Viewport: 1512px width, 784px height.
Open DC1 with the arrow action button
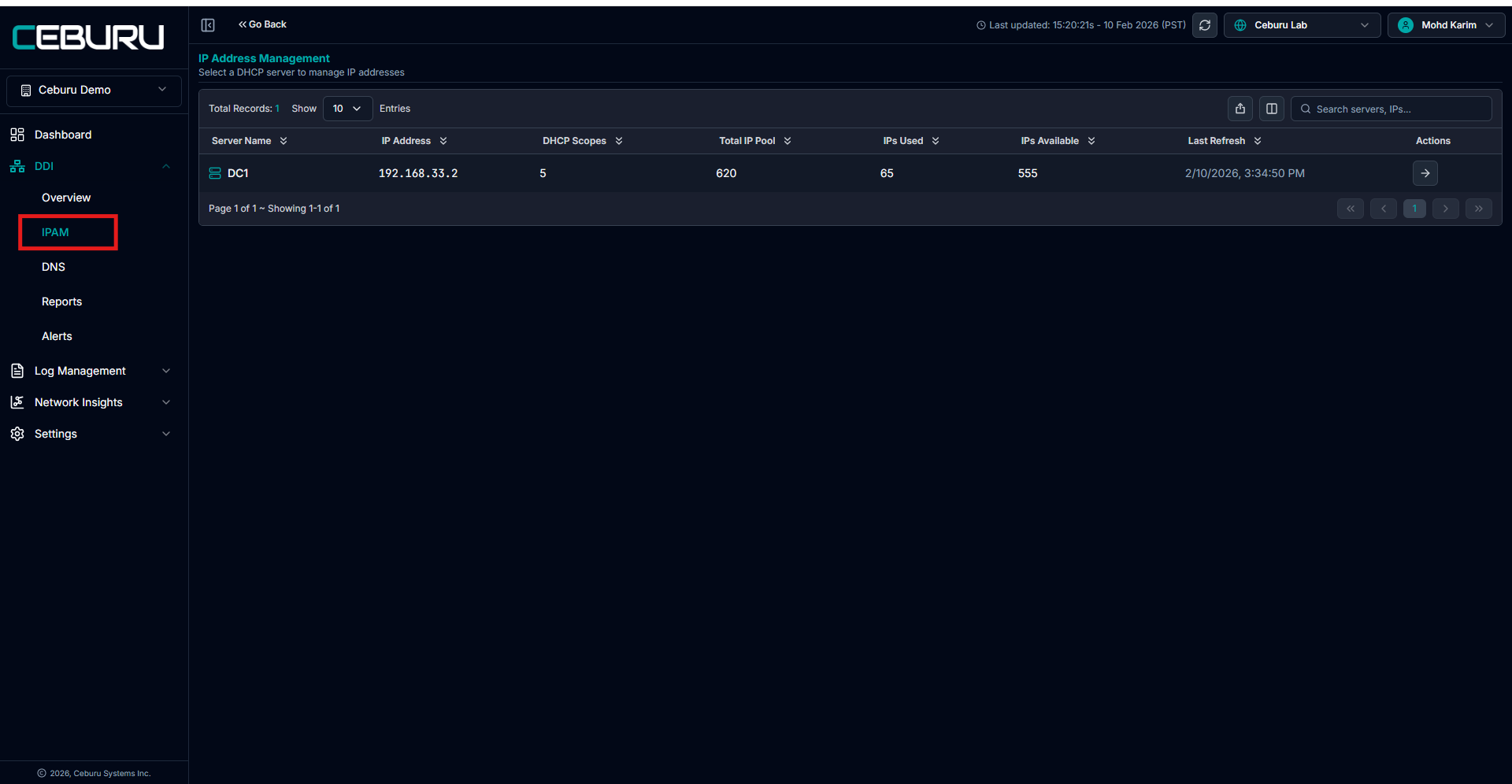(1425, 173)
